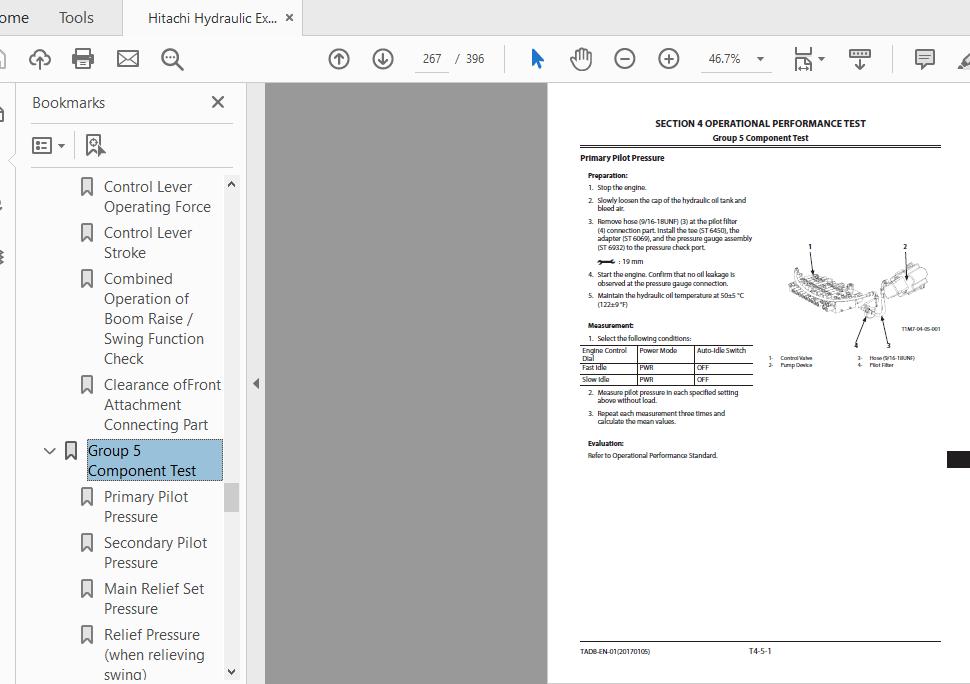
Task: Toggle read mode scrolling icon
Action: tap(859, 59)
